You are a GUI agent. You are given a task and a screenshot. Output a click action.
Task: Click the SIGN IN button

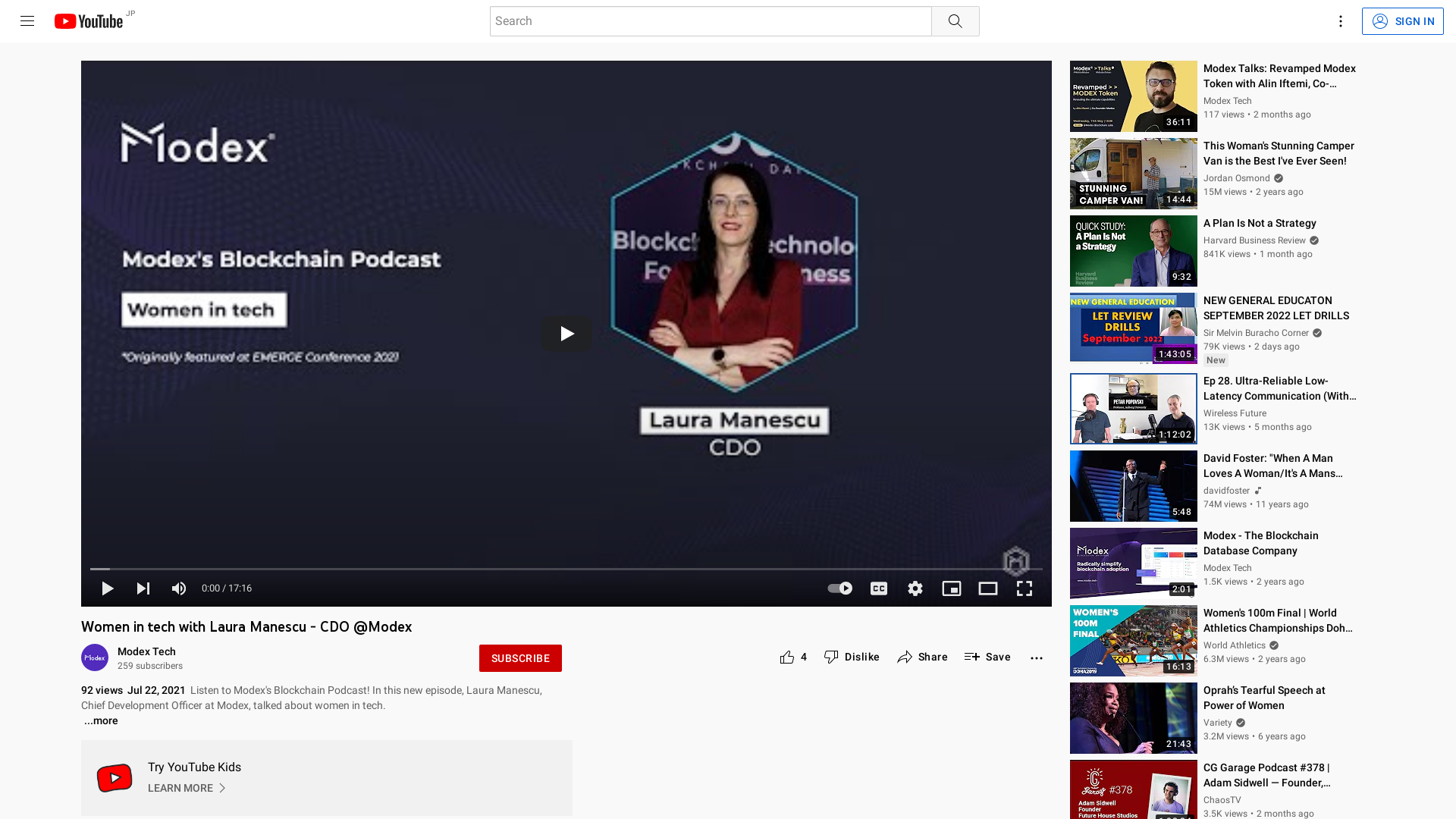tap(1402, 21)
